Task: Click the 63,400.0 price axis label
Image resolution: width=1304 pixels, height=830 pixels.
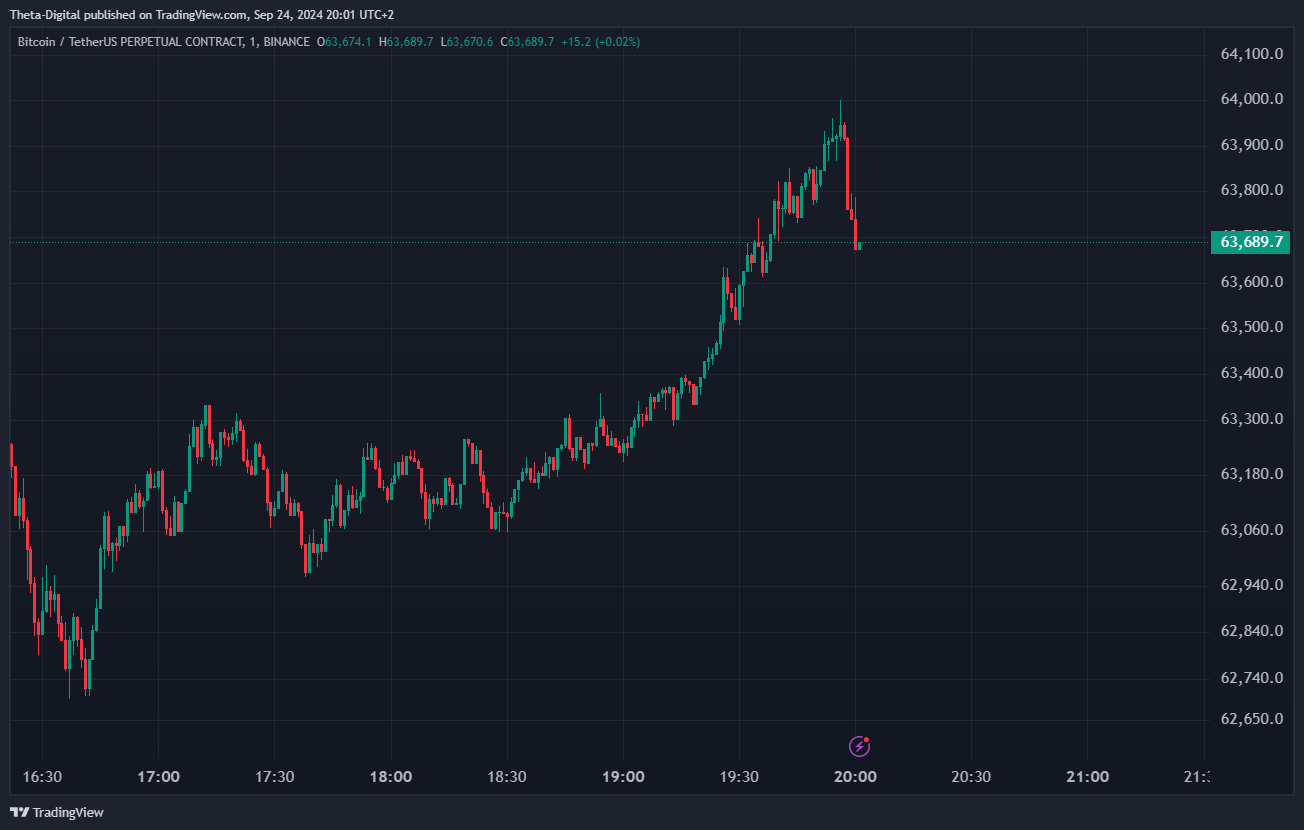Action: pyautogui.click(x=1252, y=373)
